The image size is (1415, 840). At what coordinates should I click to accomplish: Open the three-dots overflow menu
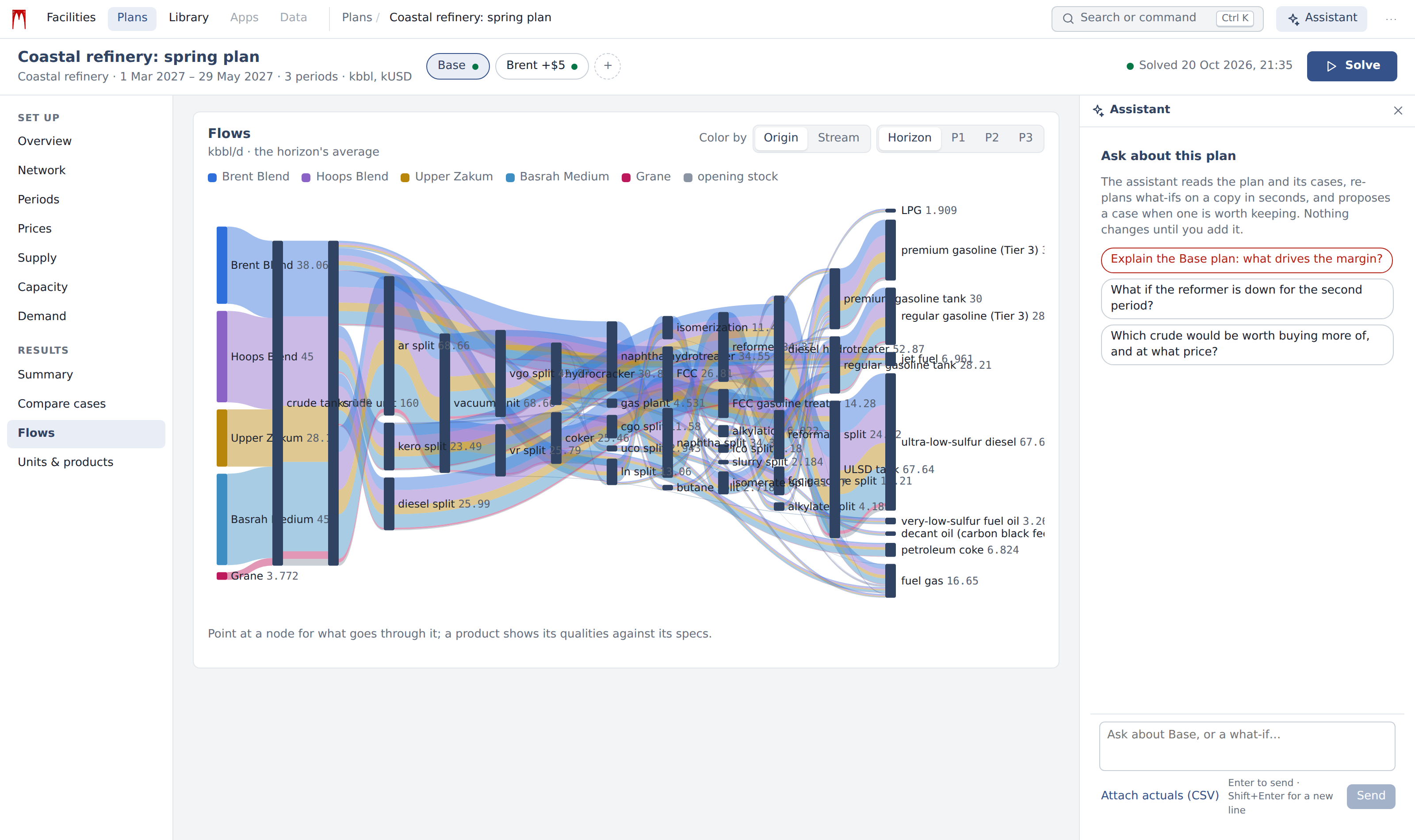[x=1391, y=19]
